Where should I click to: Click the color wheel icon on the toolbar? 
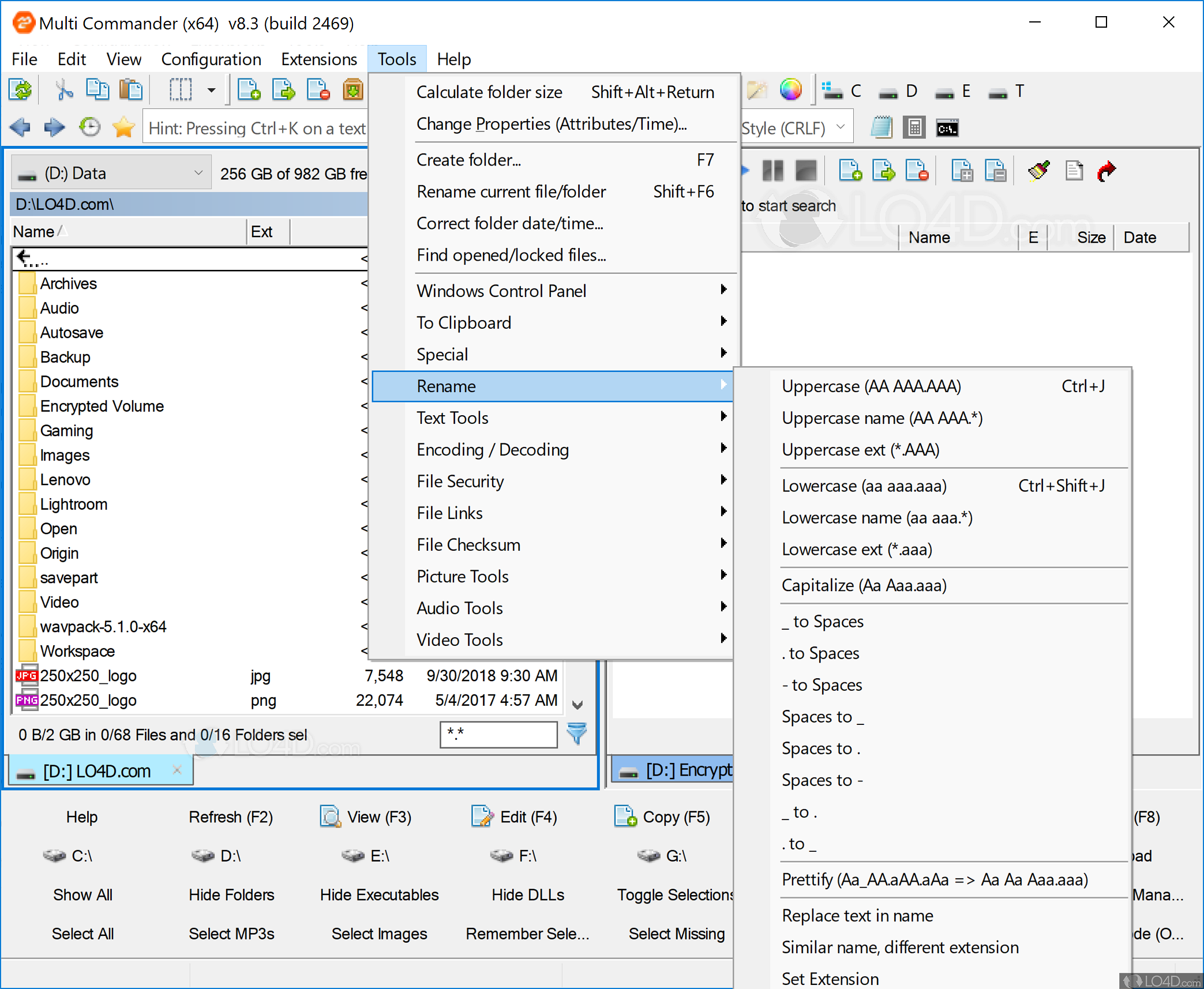790,89
